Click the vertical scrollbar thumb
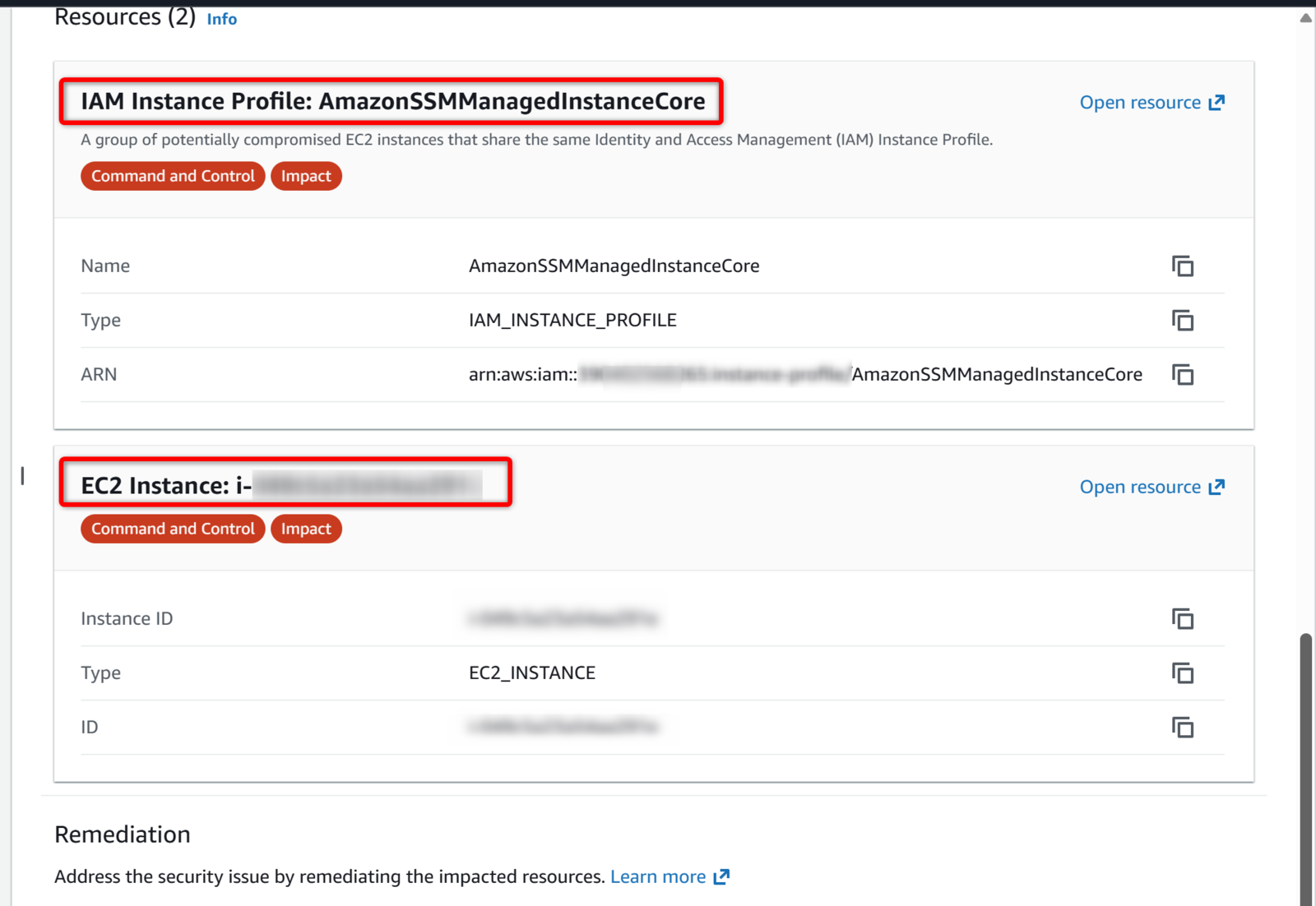This screenshot has height=906, width=1316. click(x=1306, y=769)
